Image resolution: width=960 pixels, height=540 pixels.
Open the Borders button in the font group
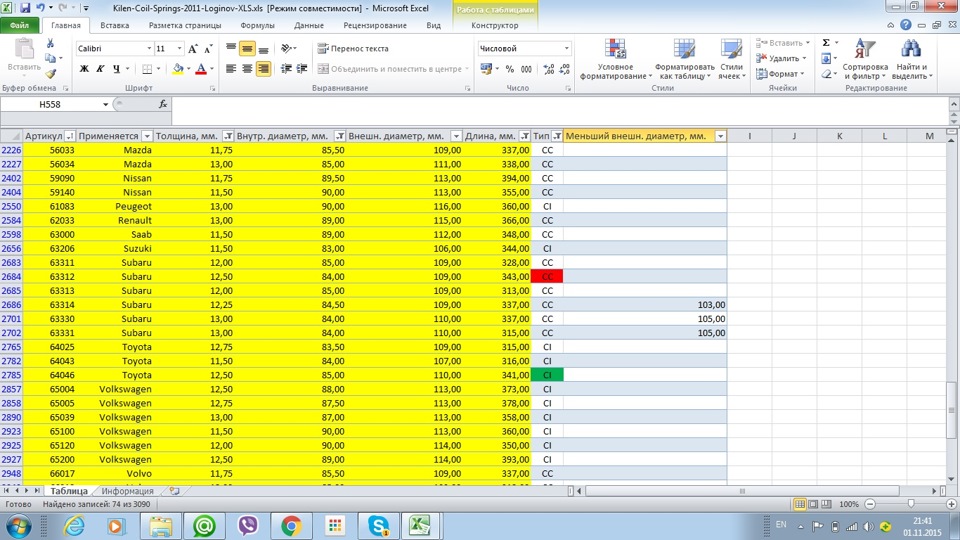point(147,69)
